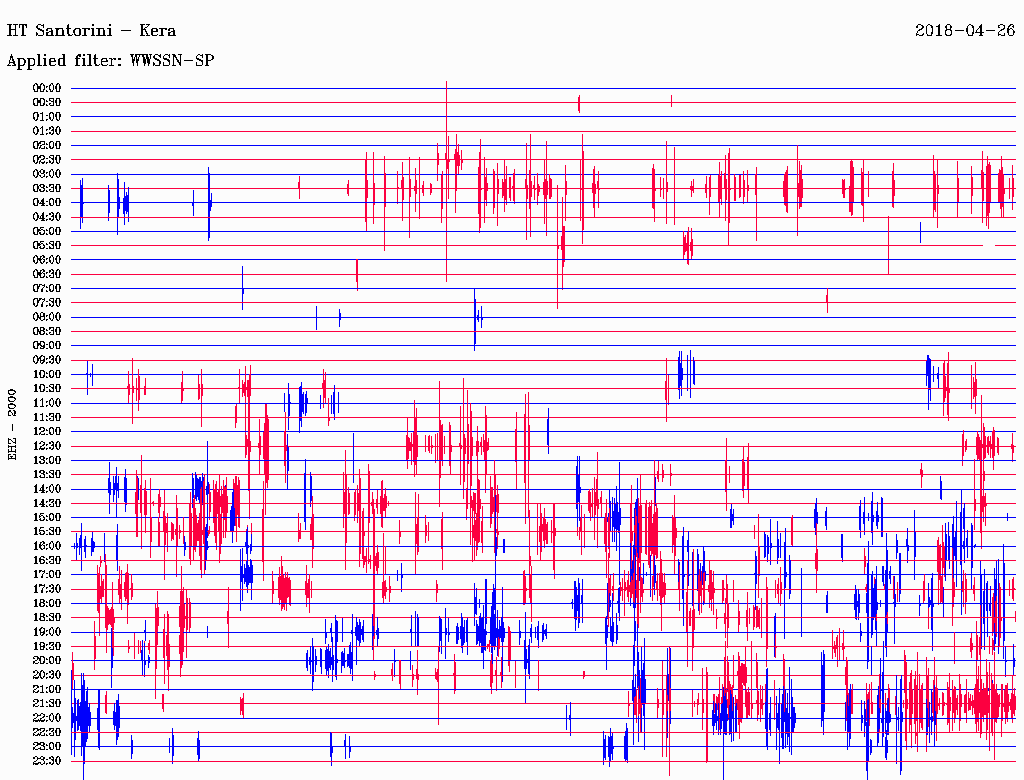Click the 22:00 time label

(47, 718)
